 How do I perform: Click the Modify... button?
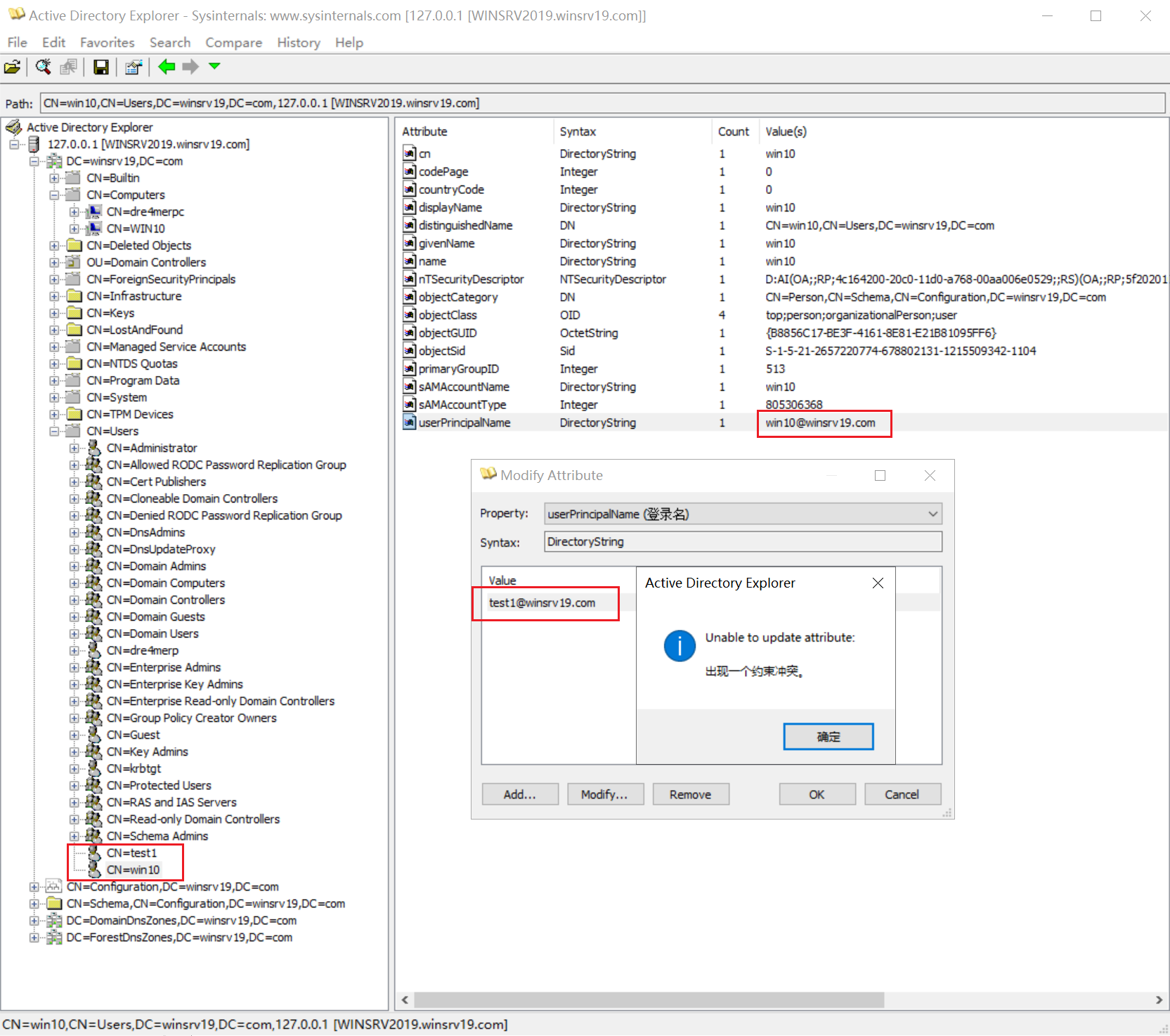[605, 794]
